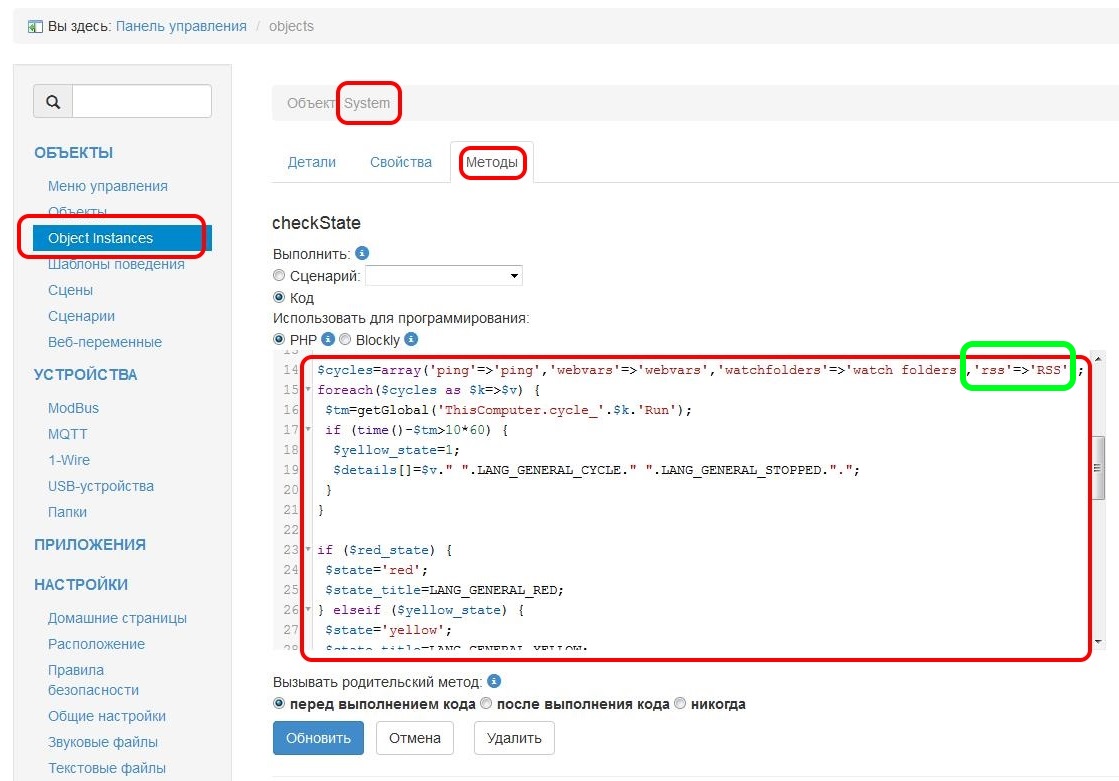Select the Сценарий radio button
The height and width of the screenshot is (781, 1119).
[x=279, y=275]
